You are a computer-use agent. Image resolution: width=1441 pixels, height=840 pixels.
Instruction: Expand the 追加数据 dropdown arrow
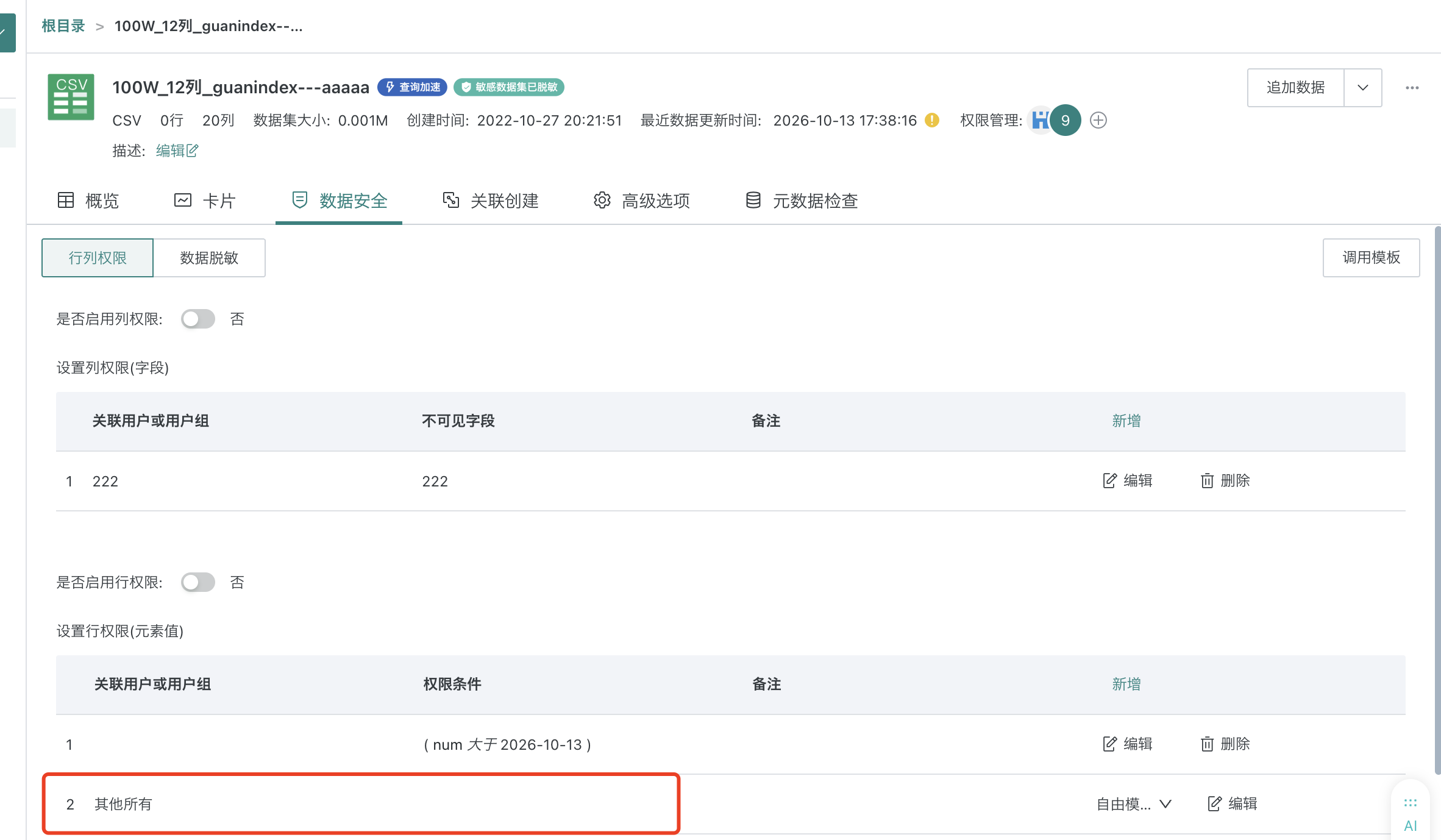pos(1363,88)
